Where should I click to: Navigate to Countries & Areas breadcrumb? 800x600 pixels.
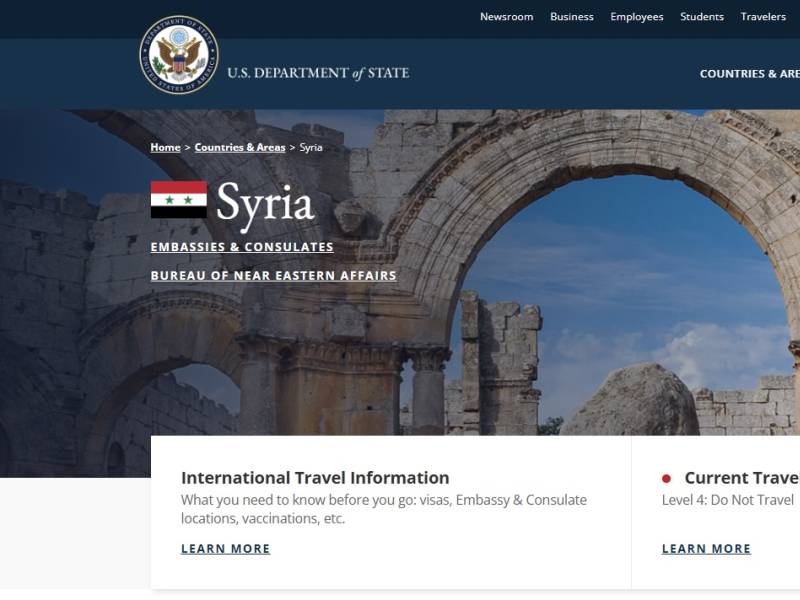240,147
